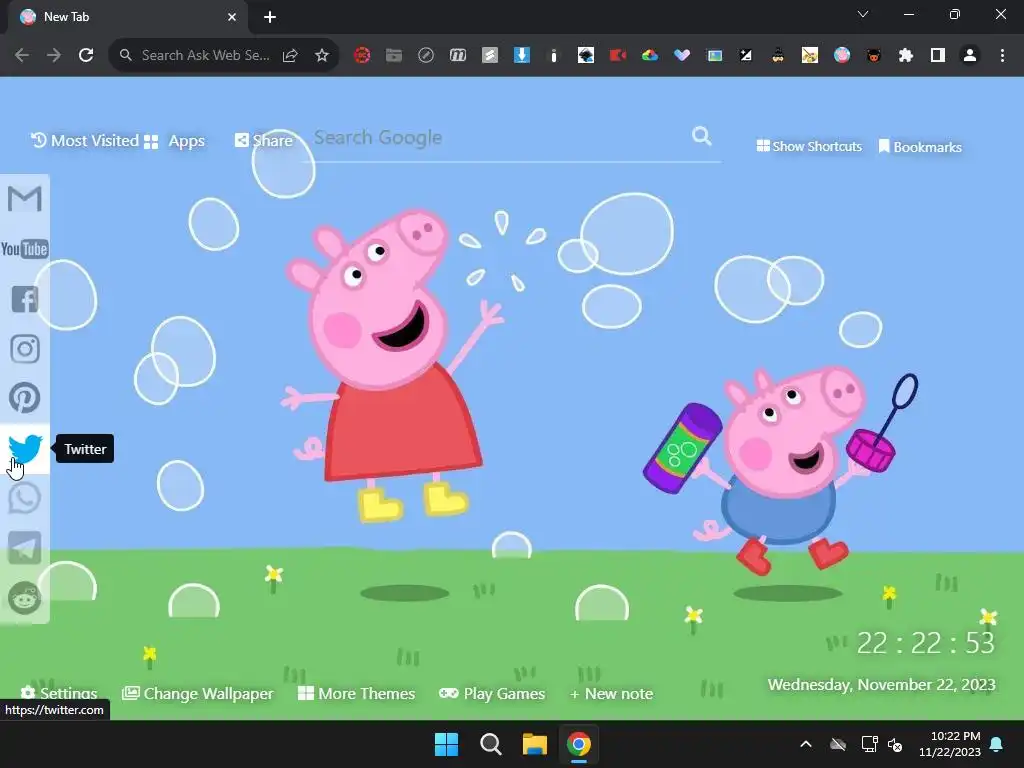Go back to the previous page

[22, 56]
